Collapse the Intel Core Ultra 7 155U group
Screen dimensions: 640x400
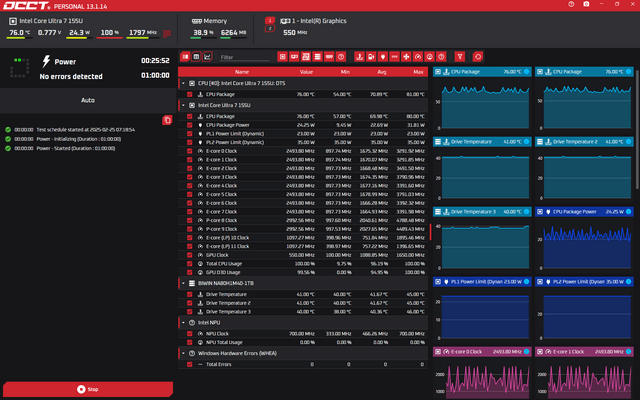coord(190,104)
